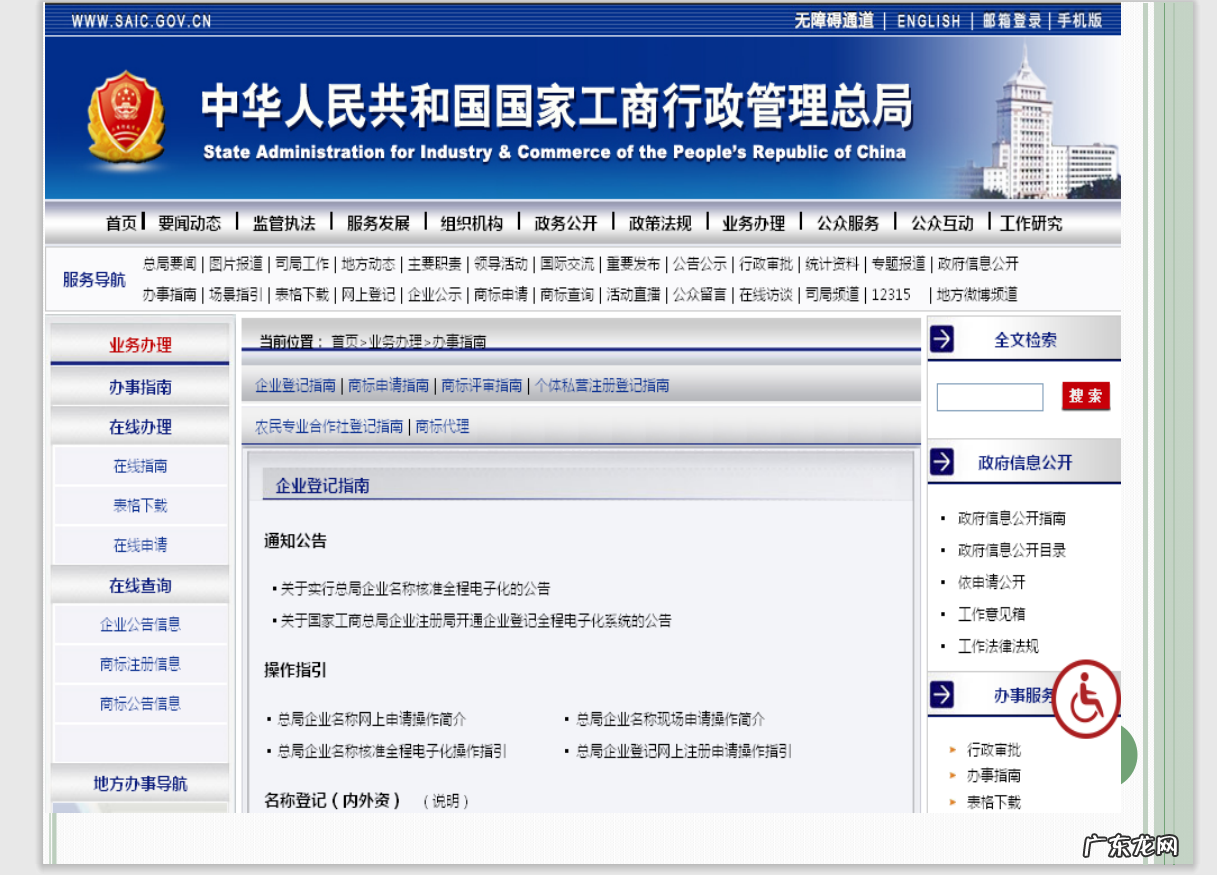This screenshot has width=1217, height=875.
Task: Click the blue arrow icon beside 政府信息公开
Action: (x=941, y=461)
